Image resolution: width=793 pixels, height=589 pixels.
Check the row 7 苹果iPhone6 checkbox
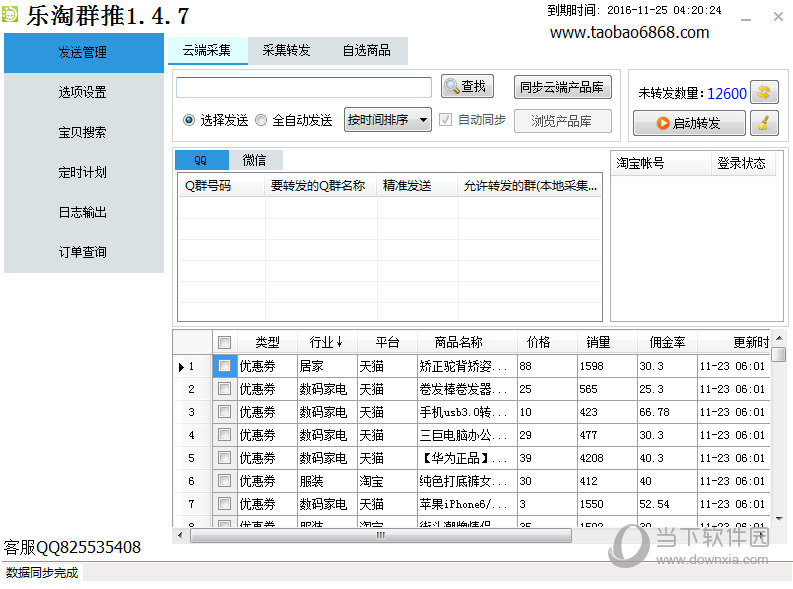point(225,504)
